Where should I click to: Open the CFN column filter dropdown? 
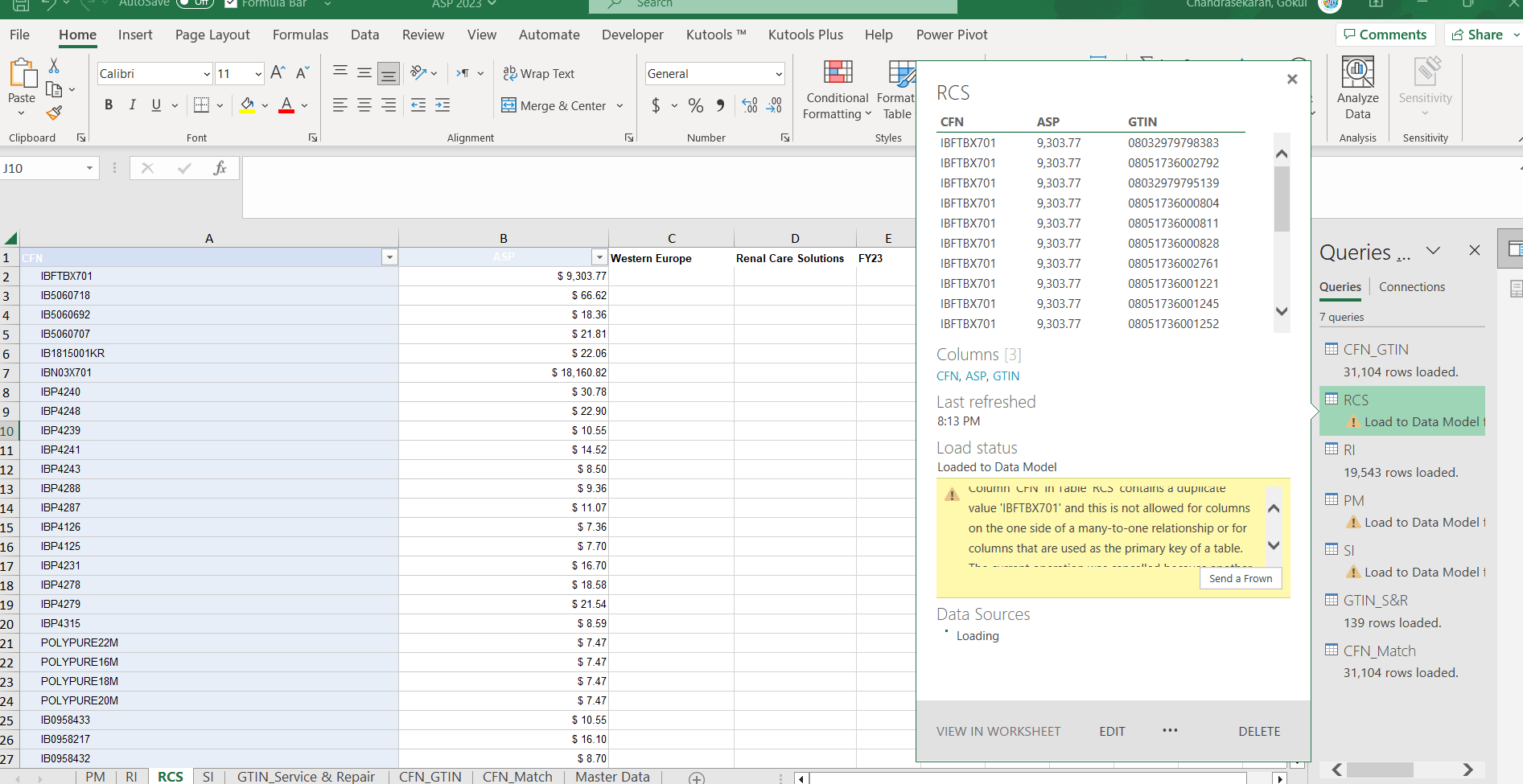click(389, 257)
